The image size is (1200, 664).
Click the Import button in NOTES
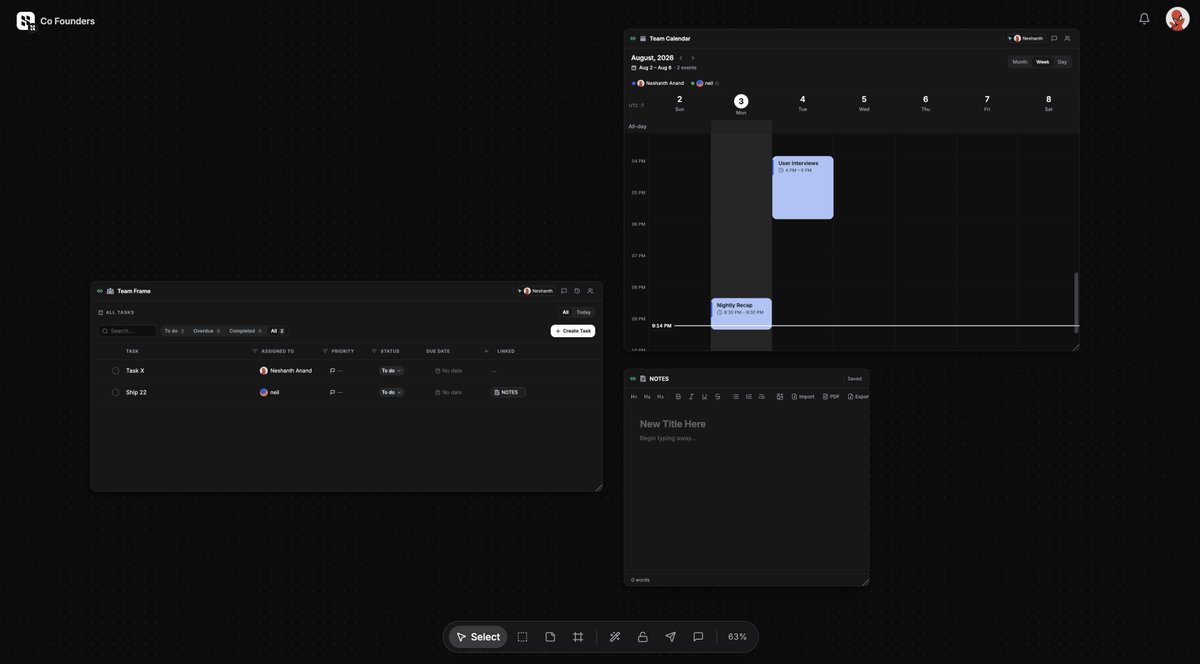click(803, 397)
